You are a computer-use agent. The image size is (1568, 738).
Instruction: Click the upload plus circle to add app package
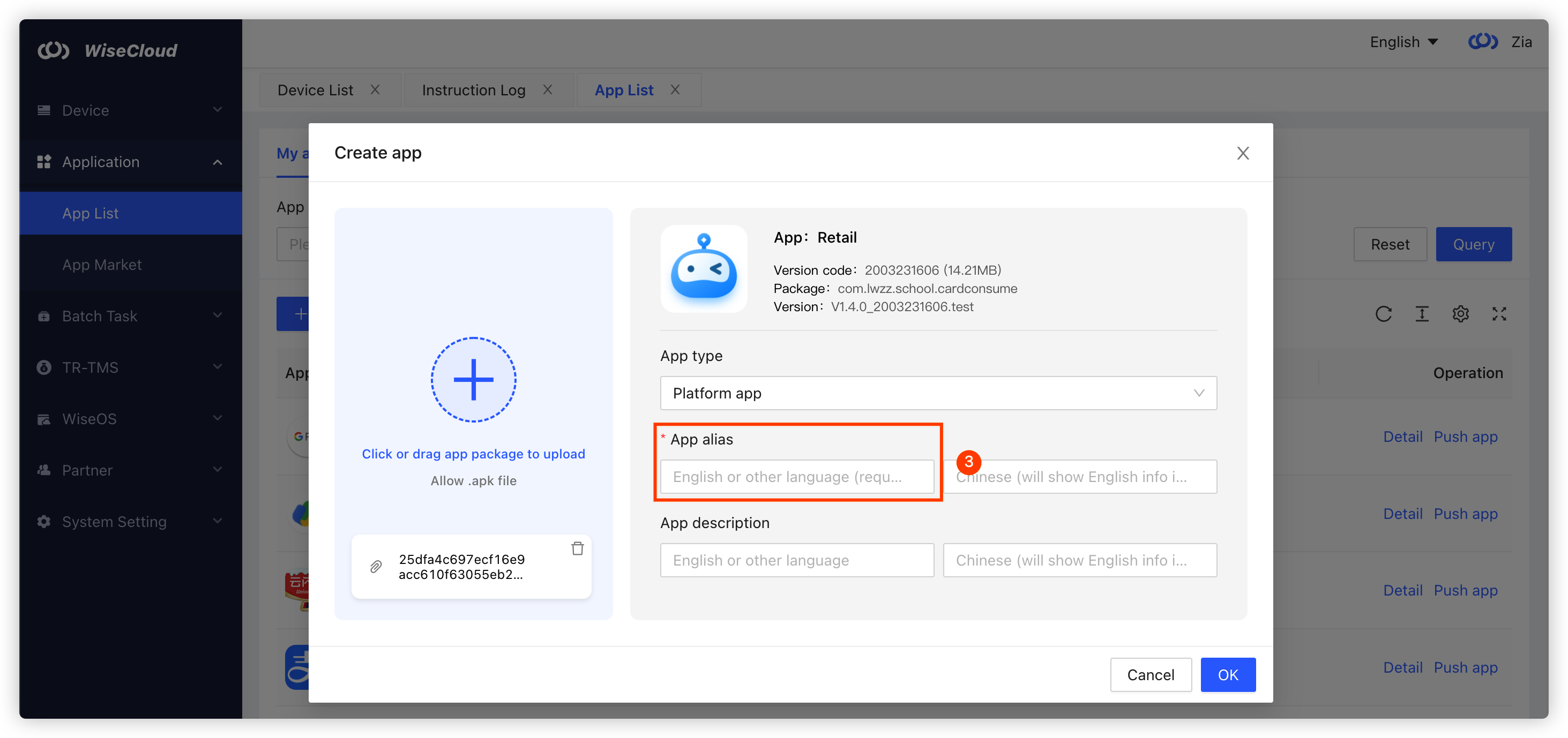[x=474, y=380]
